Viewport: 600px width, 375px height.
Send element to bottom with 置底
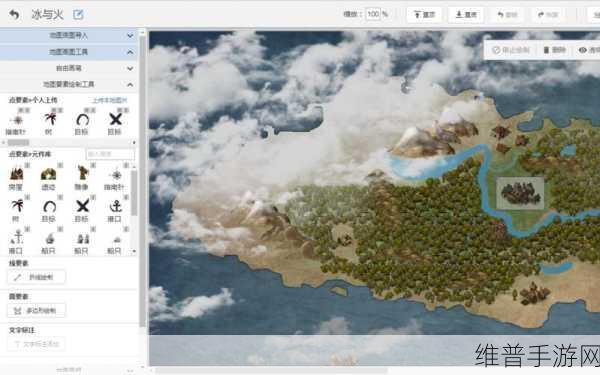coord(466,15)
